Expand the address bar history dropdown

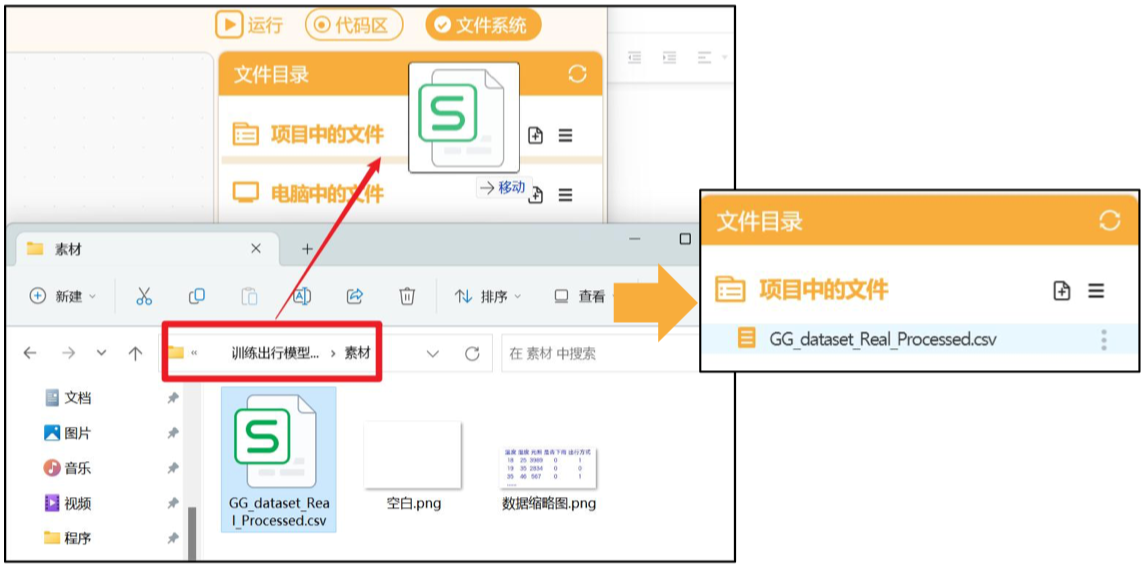(433, 354)
